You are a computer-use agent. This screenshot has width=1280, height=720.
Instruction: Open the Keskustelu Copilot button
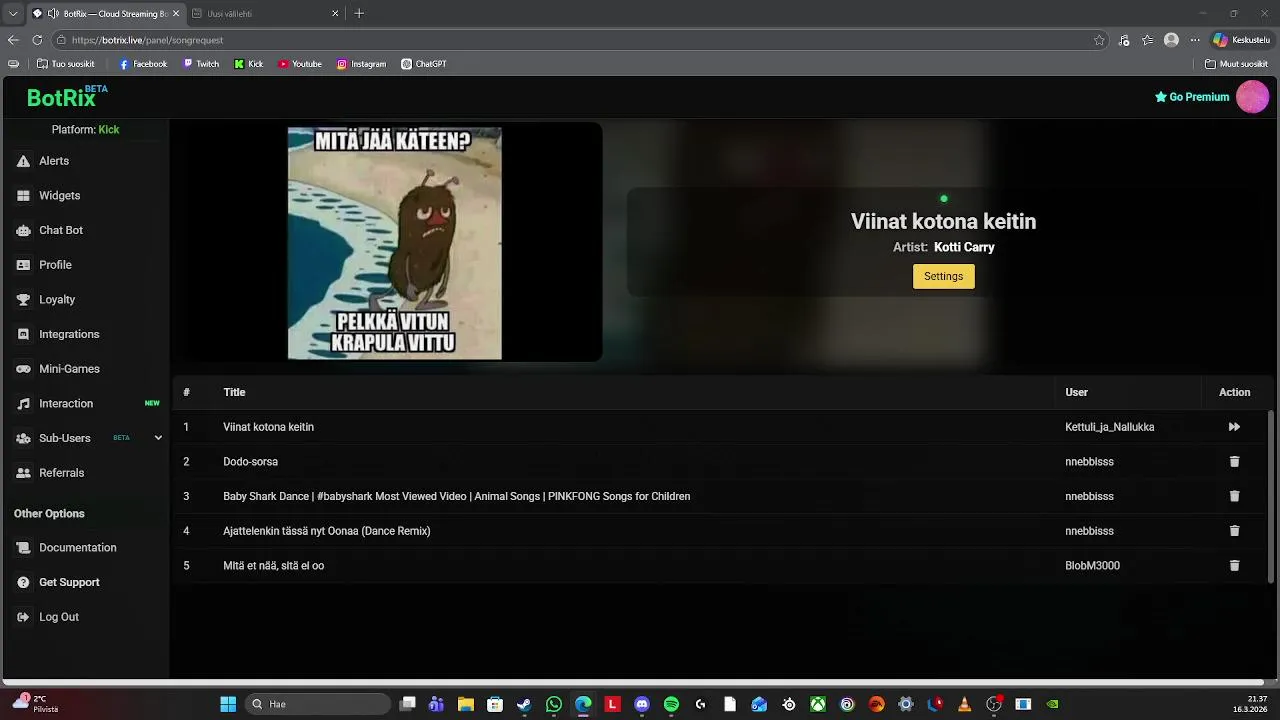[x=1241, y=40]
